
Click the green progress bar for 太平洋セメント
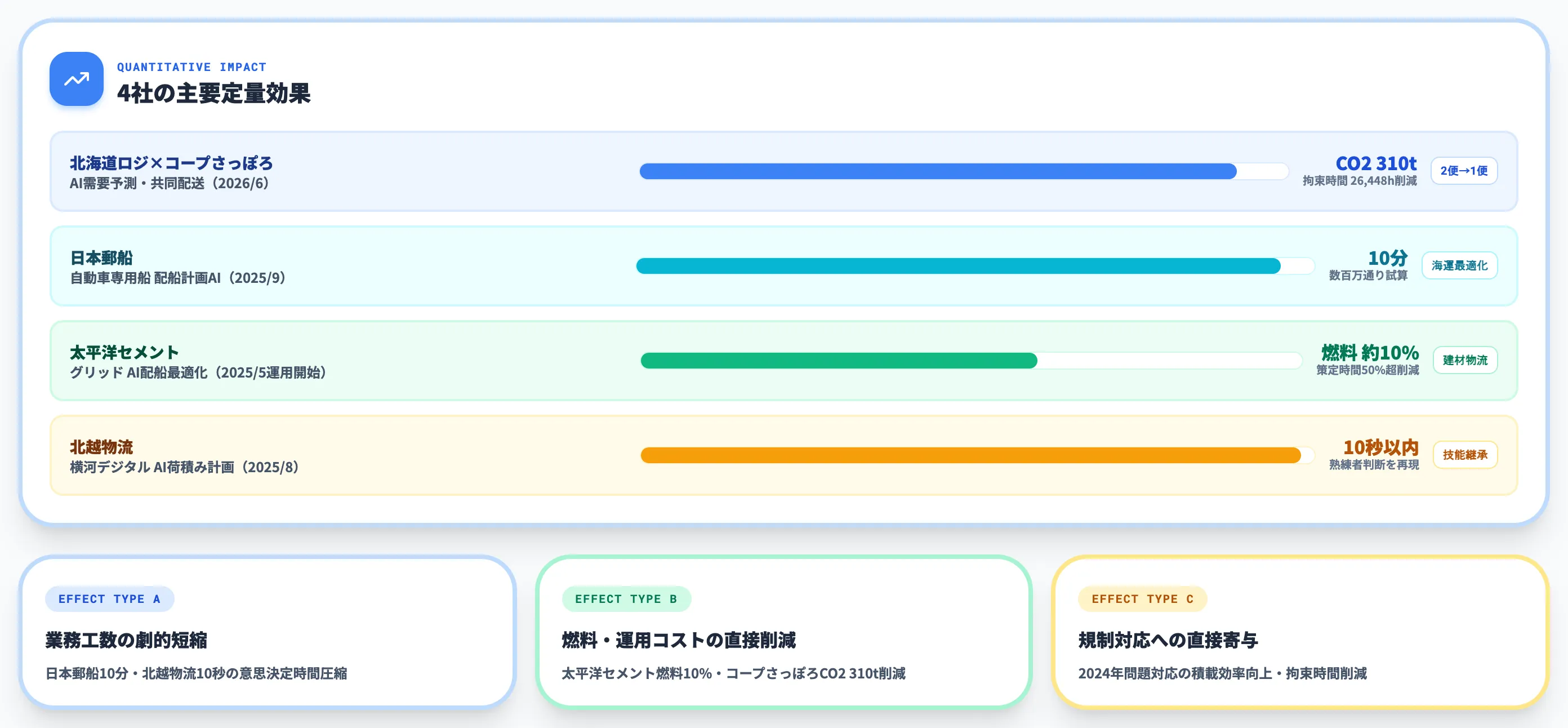pos(971,361)
